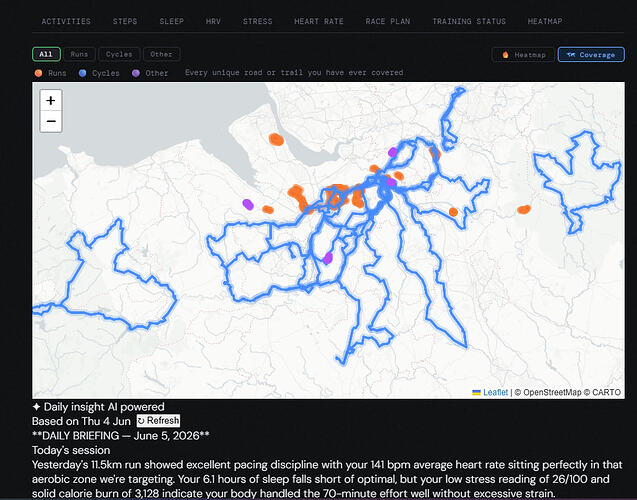Click the orange Runs legend dot
The image size is (637, 500).
[38, 73]
